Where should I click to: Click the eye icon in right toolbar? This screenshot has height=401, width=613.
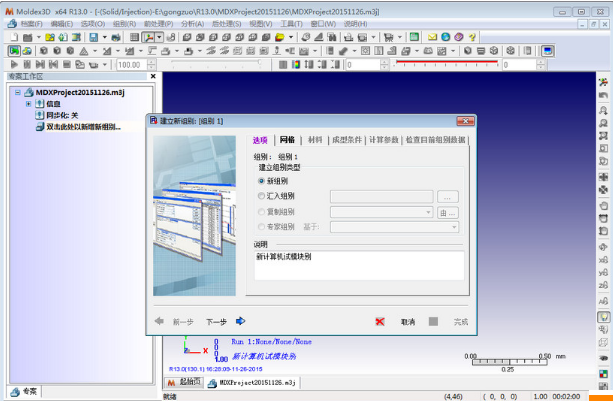coord(603,358)
